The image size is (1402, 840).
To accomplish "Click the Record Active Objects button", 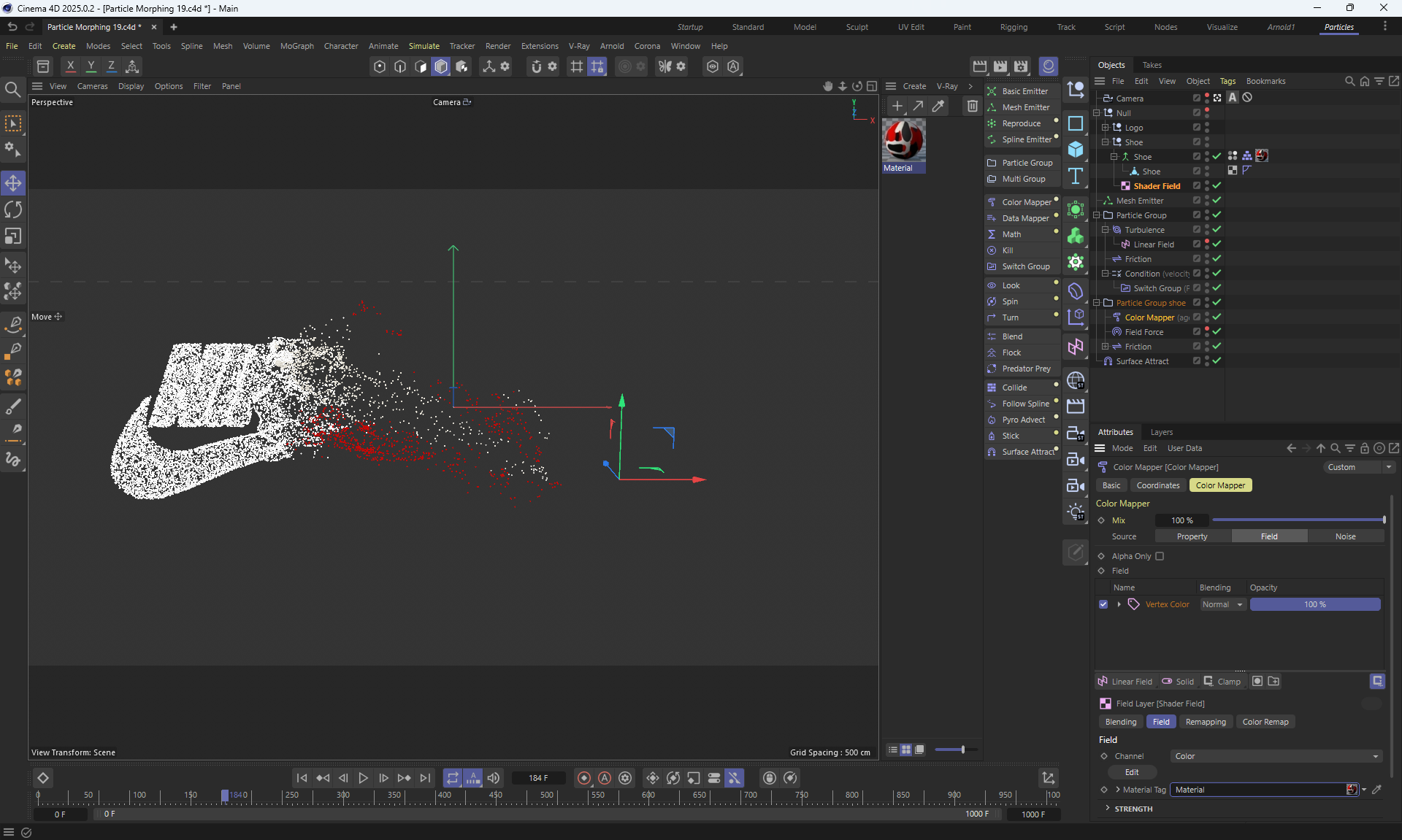I will (x=583, y=778).
